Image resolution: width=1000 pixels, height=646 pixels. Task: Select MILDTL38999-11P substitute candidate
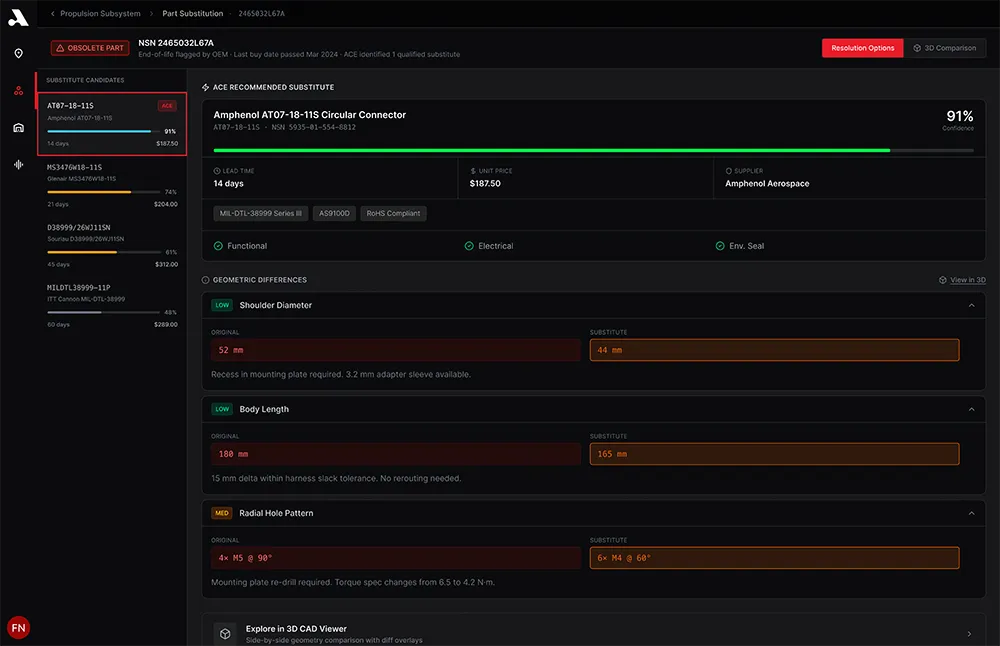(x=112, y=306)
